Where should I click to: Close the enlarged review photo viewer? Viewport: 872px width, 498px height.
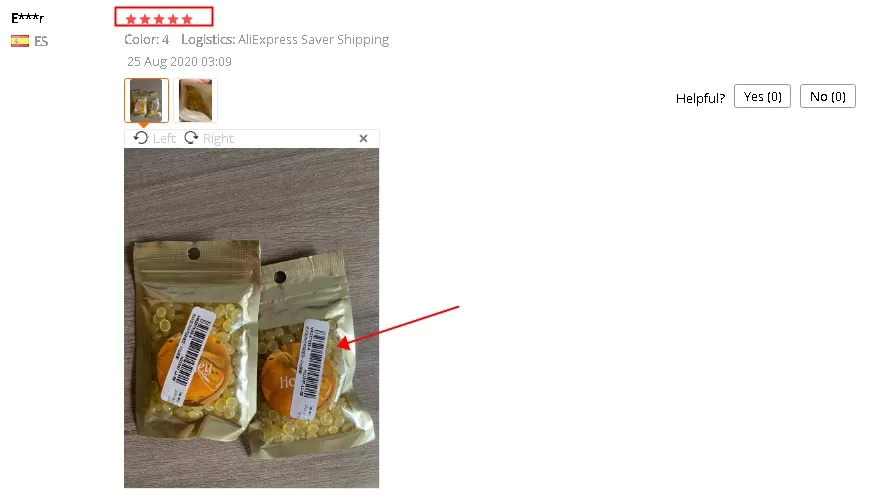[x=363, y=138]
